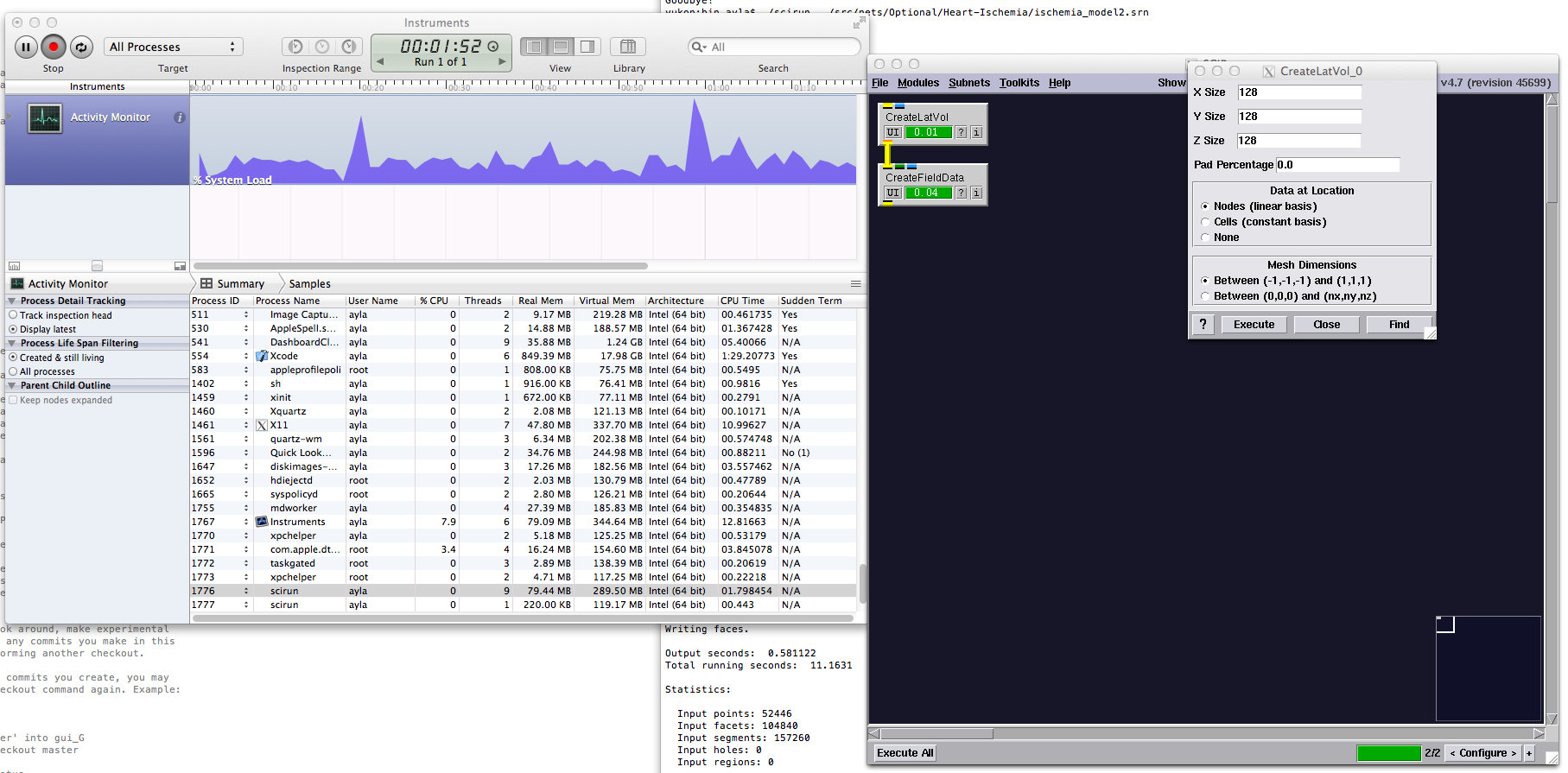Toggle right extended detail view icon
The image size is (1568, 773).
click(587, 47)
